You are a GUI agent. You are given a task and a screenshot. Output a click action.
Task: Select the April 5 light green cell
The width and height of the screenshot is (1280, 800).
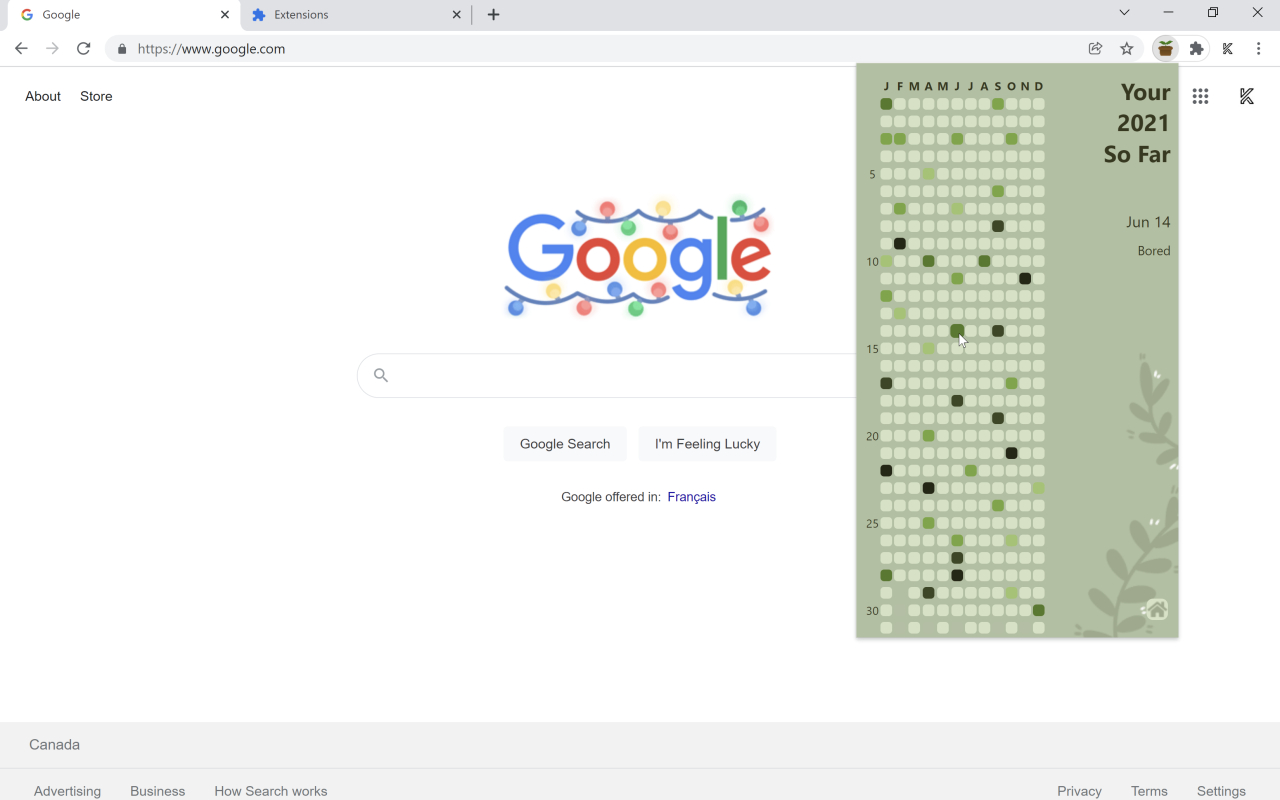click(928, 174)
